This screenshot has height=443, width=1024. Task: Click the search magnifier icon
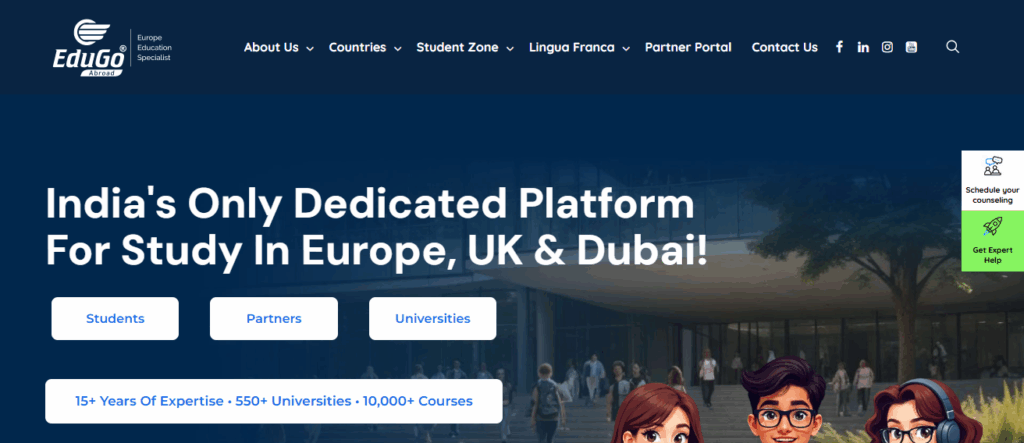[x=952, y=47]
